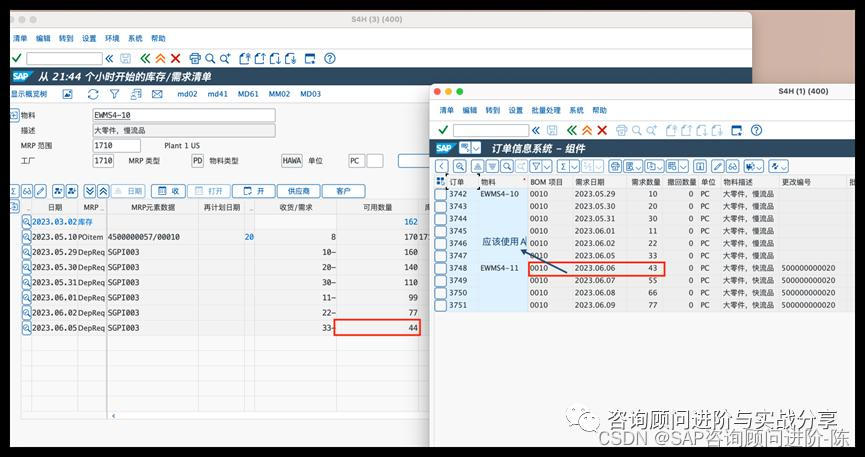Image resolution: width=865 pixels, height=457 pixels.
Task: Click the glasses Display icon left of 日期 button
Action: click(x=26, y=191)
